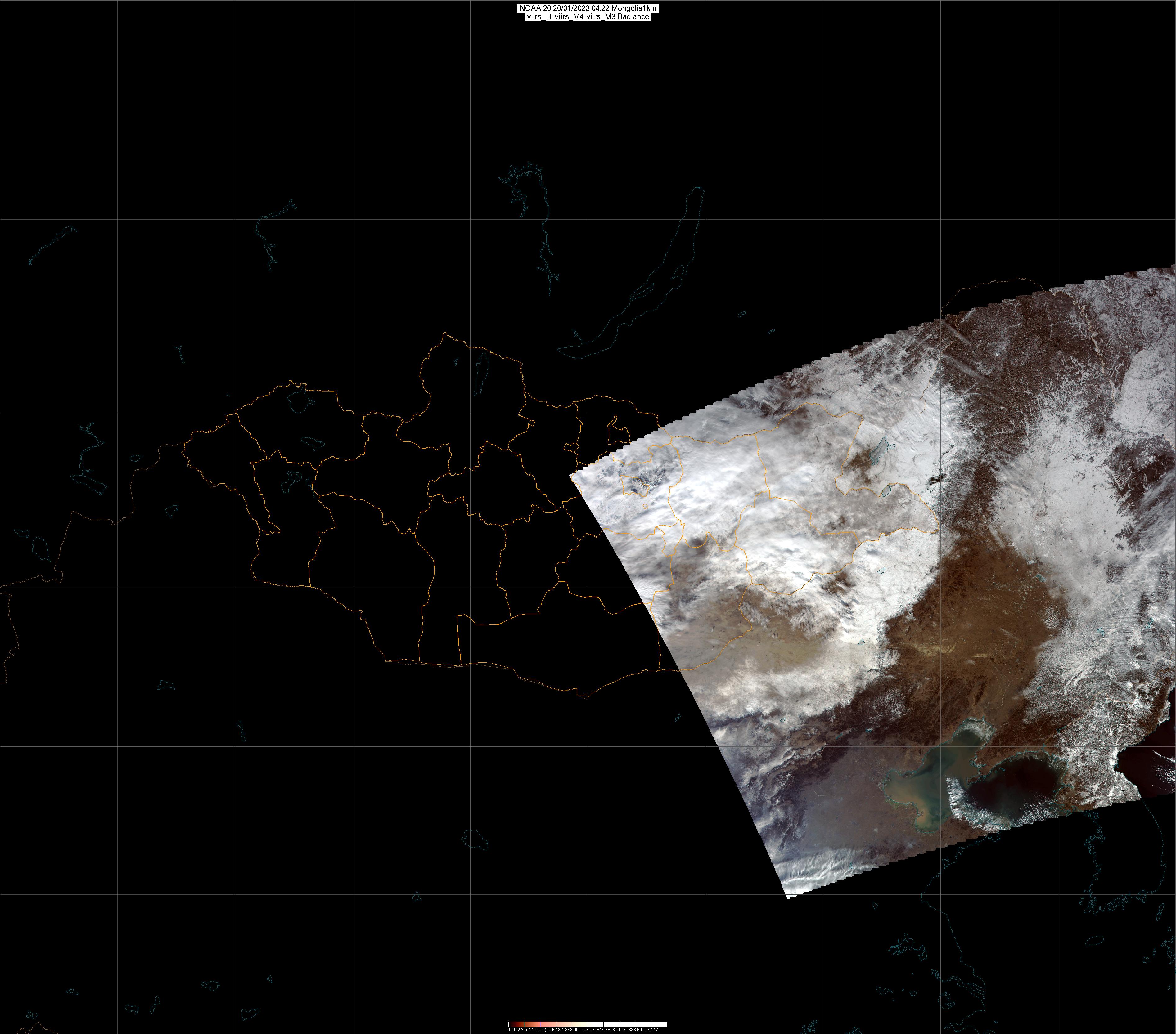Viewport: 1176px width, 1034px height.
Task: Click the 600.72 colorbar tick label
Action: click(619, 1030)
